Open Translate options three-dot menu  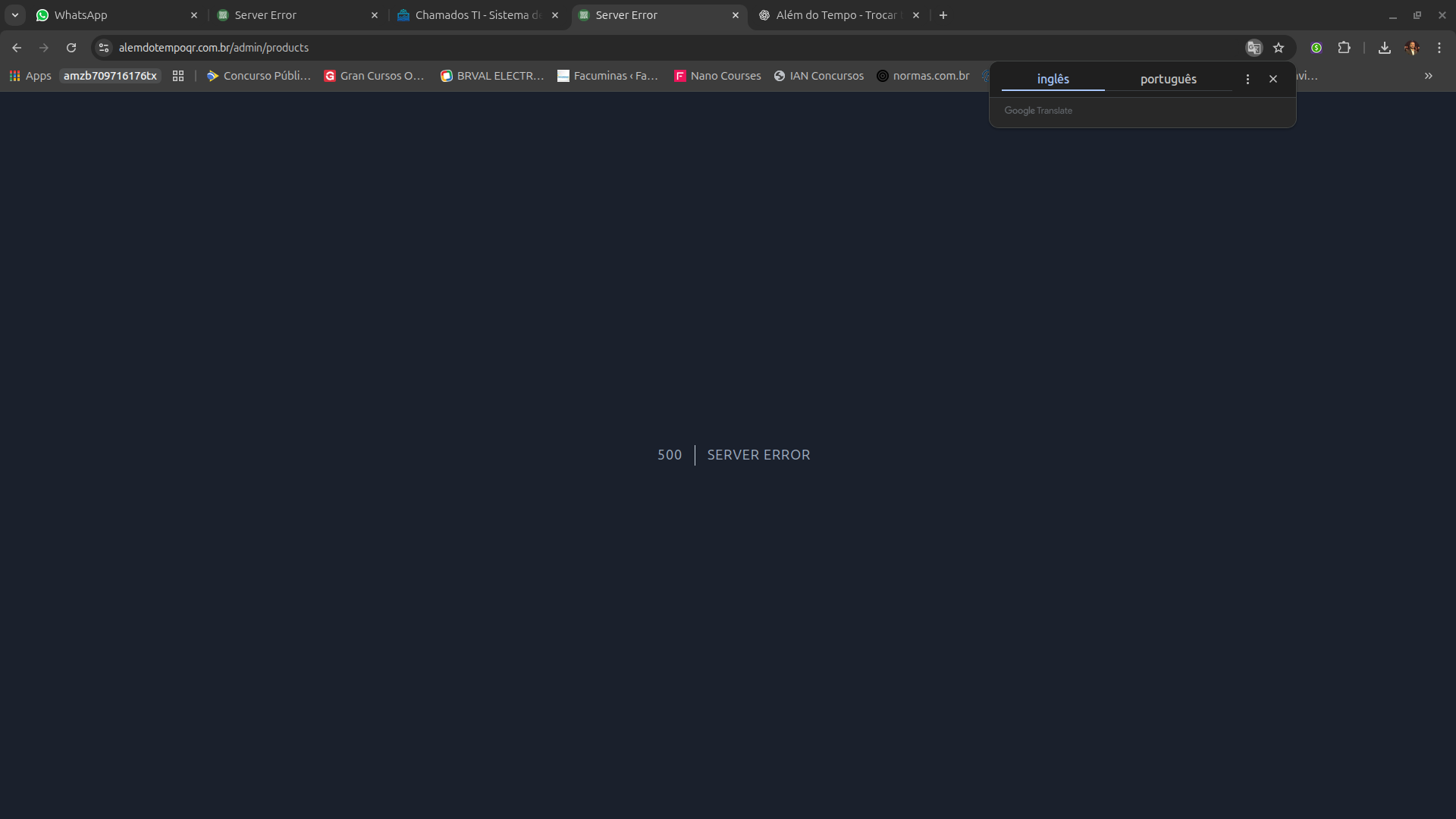[1247, 79]
